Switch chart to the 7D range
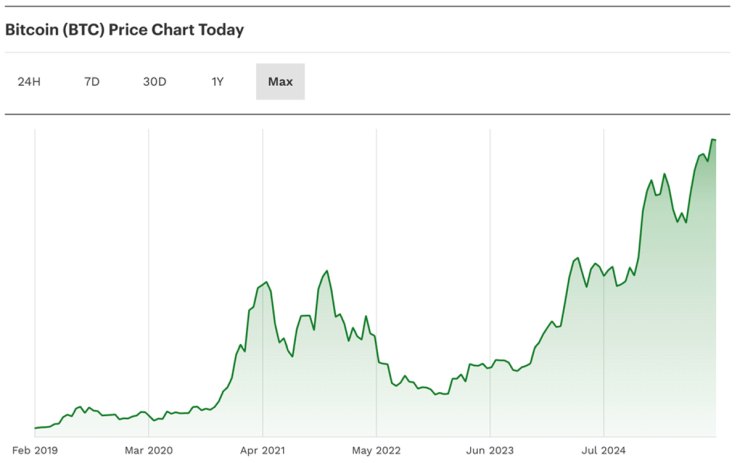 [x=92, y=82]
